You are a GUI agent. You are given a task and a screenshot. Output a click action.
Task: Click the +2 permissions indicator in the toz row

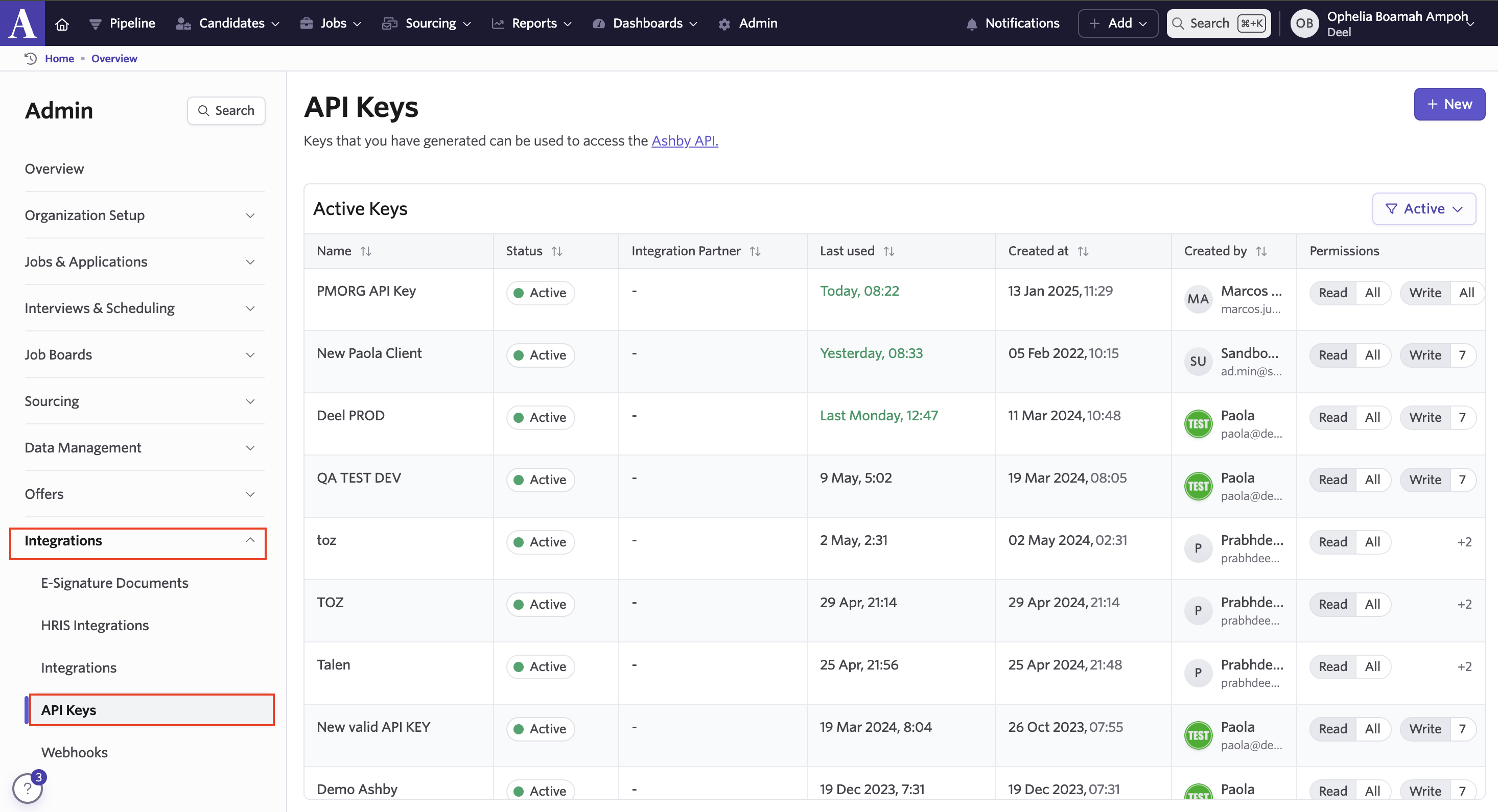tap(1464, 542)
